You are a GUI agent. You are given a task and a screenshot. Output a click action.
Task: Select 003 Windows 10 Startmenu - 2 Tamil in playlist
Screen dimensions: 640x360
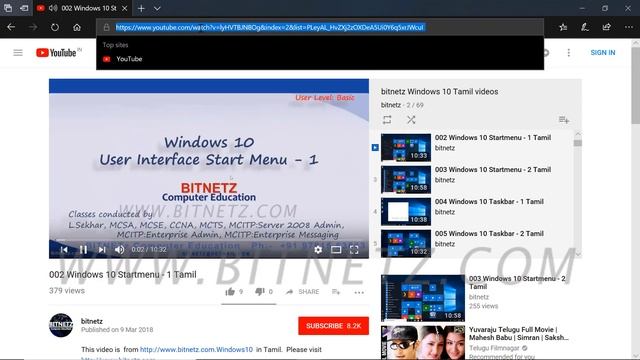[x=473, y=179]
